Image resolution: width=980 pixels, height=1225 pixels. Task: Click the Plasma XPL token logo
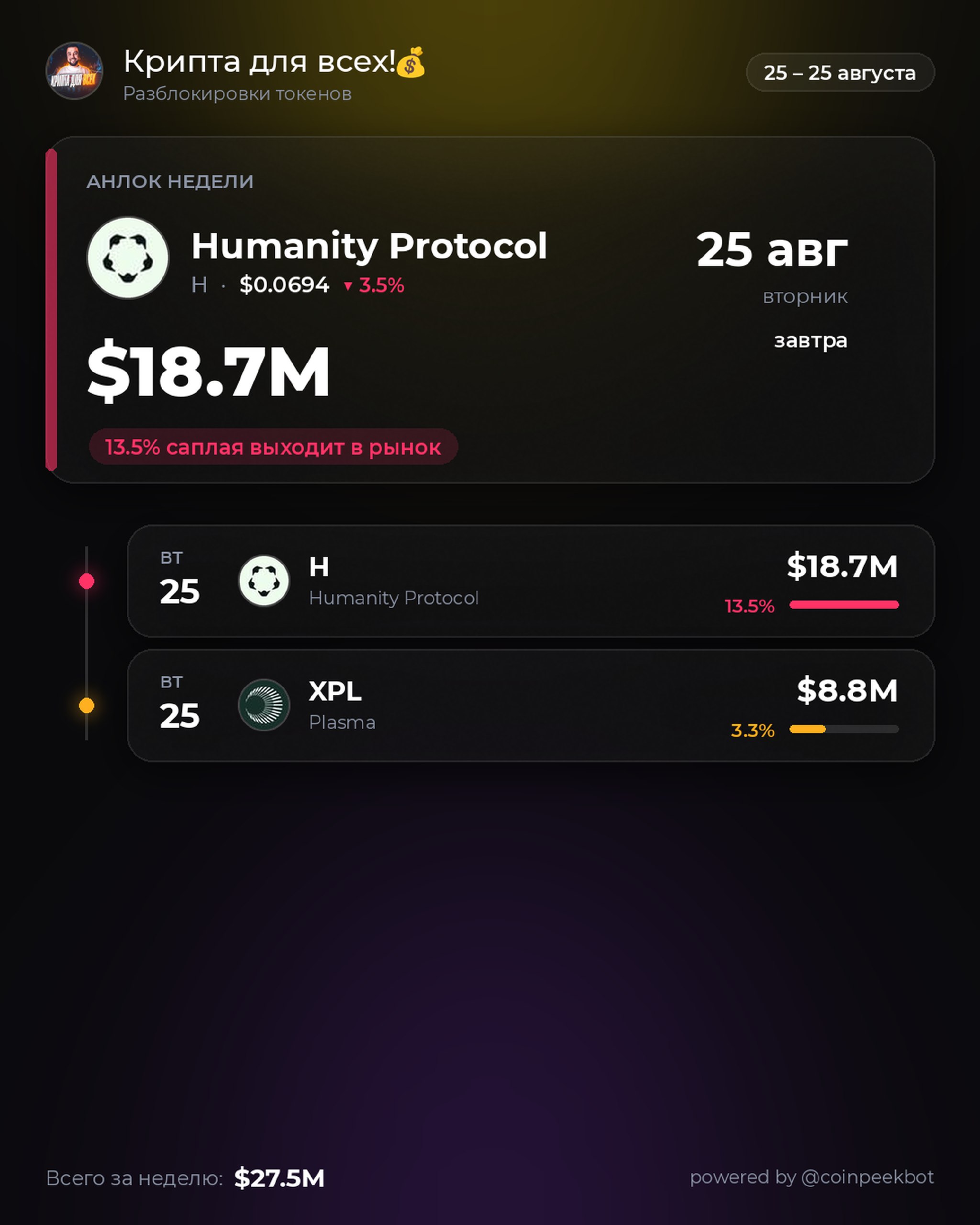pos(264,705)
